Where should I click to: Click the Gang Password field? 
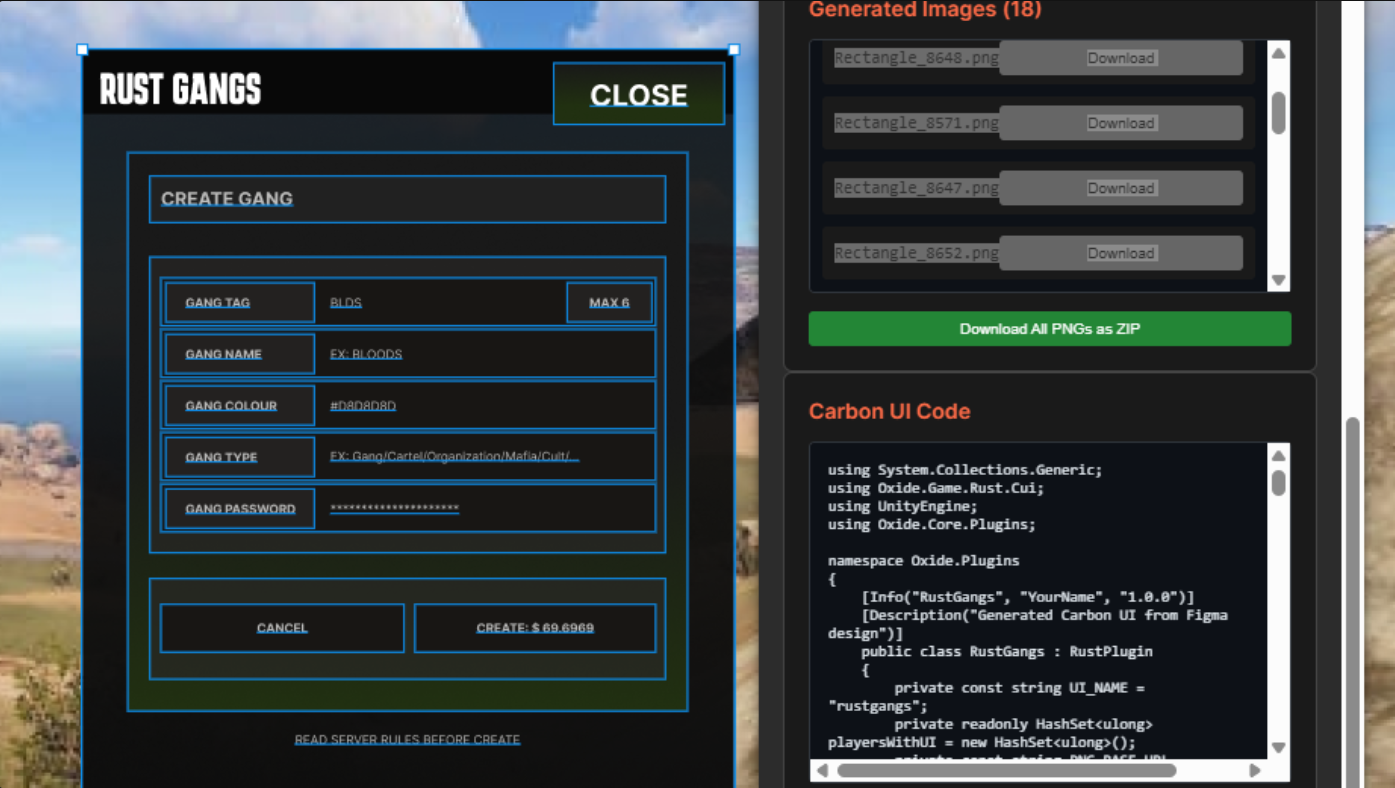point(485,509)
